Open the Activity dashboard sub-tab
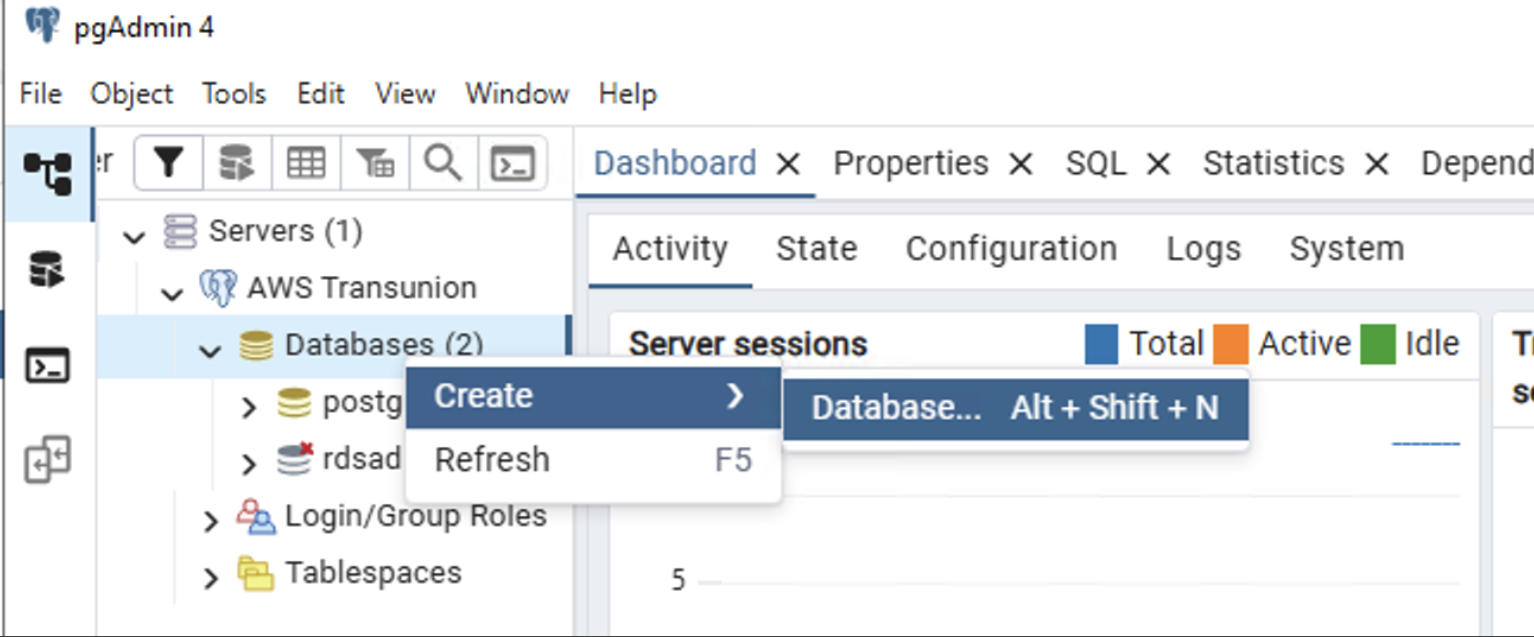This screenshot has height=637, width=1534. (x=670, y=248)
